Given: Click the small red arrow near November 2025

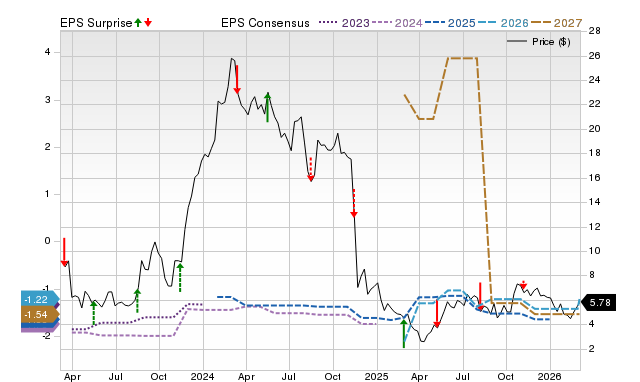Looking at the screenshot, I should 524,285.
